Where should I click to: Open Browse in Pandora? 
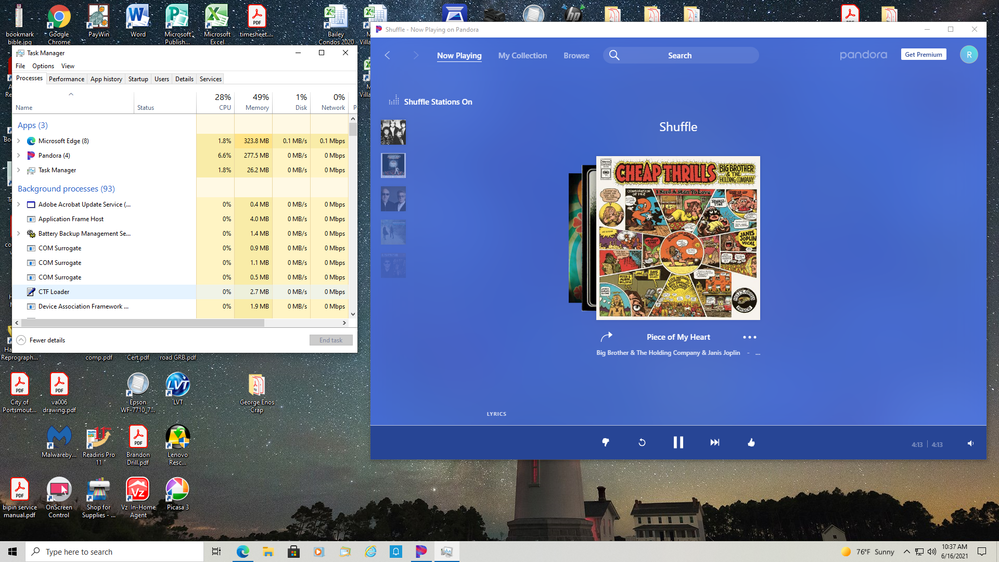(576, 55)
